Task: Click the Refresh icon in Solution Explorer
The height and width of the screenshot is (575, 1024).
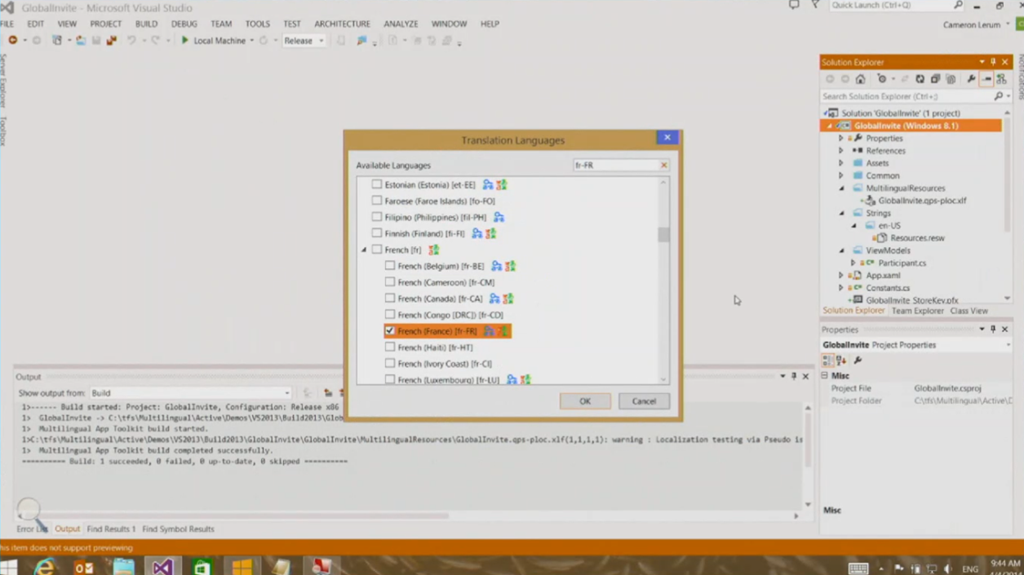Action: (x=920, y=79)
